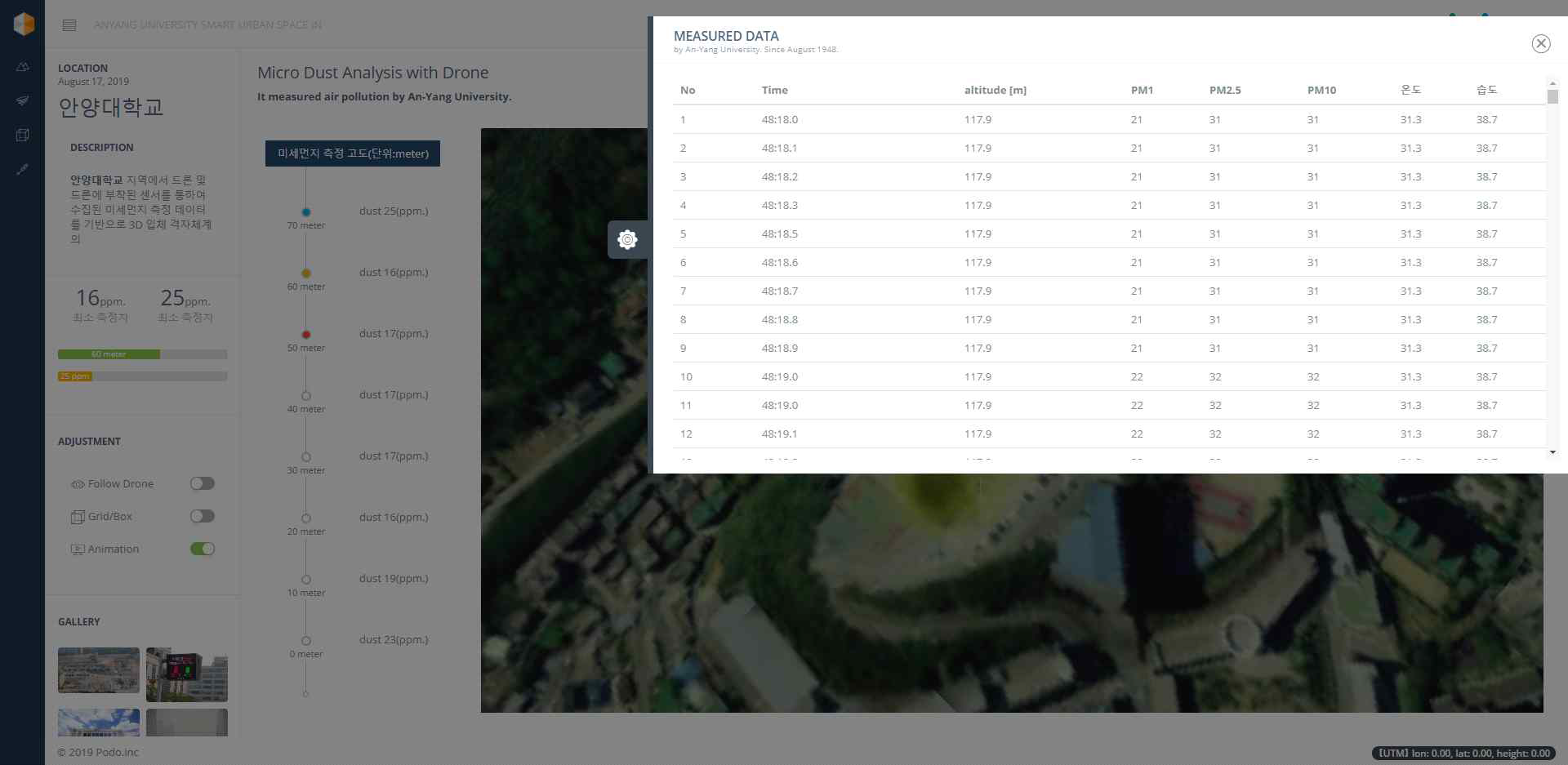Viewport: 1568px width, 765px height.
Task: Close the Measured Data panel
Action: coord(1541,43)
